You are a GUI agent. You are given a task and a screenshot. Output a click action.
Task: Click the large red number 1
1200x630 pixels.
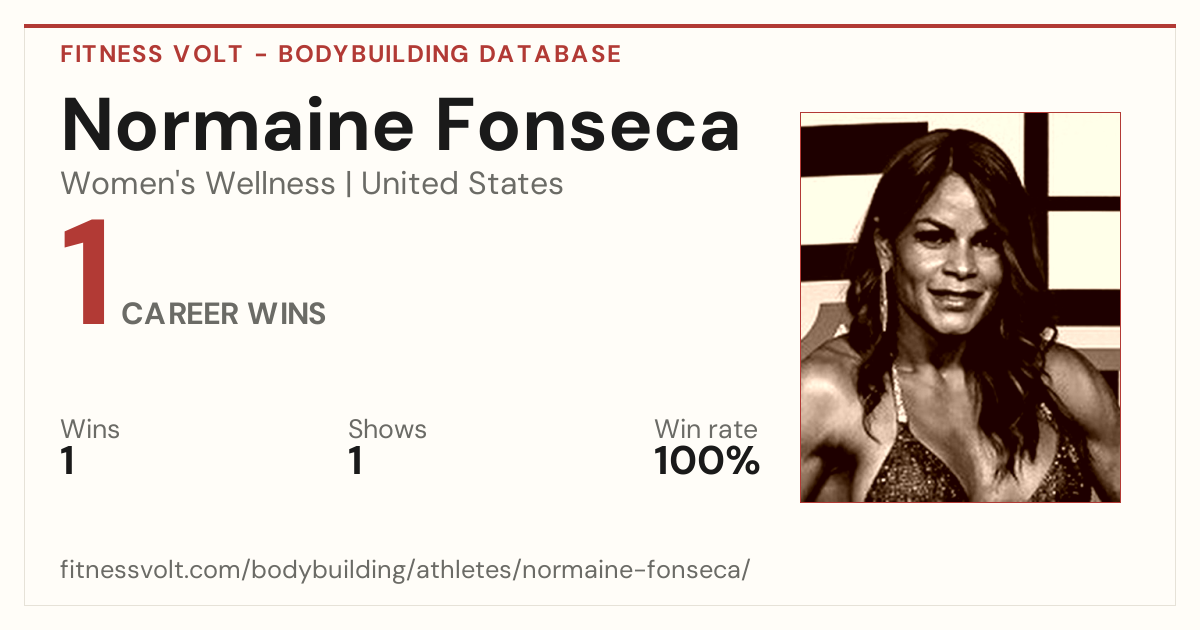[84, 274]
